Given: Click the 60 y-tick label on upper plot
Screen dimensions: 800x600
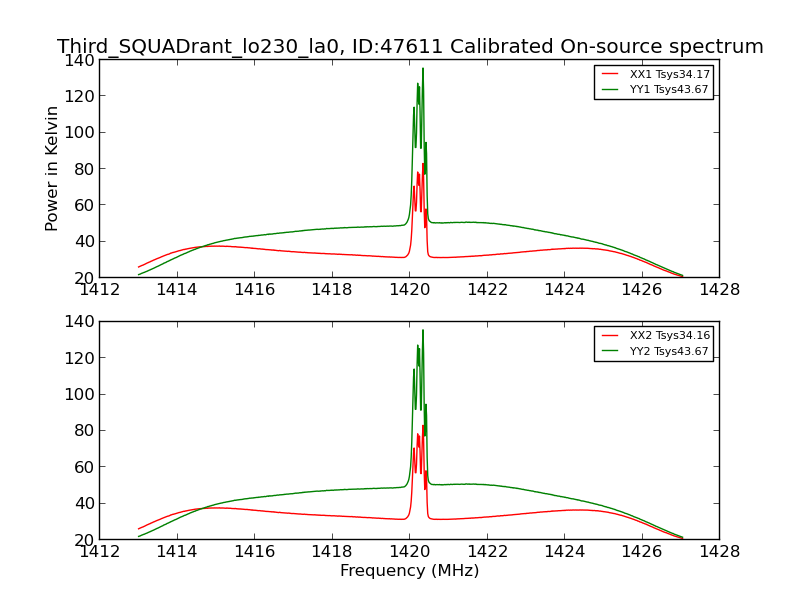Looking at the screenshot, I should [84, 205].
